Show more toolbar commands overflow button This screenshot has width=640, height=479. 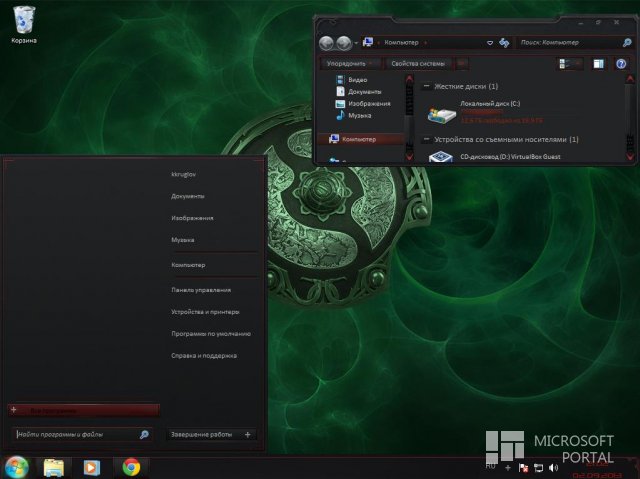point(462,64)
